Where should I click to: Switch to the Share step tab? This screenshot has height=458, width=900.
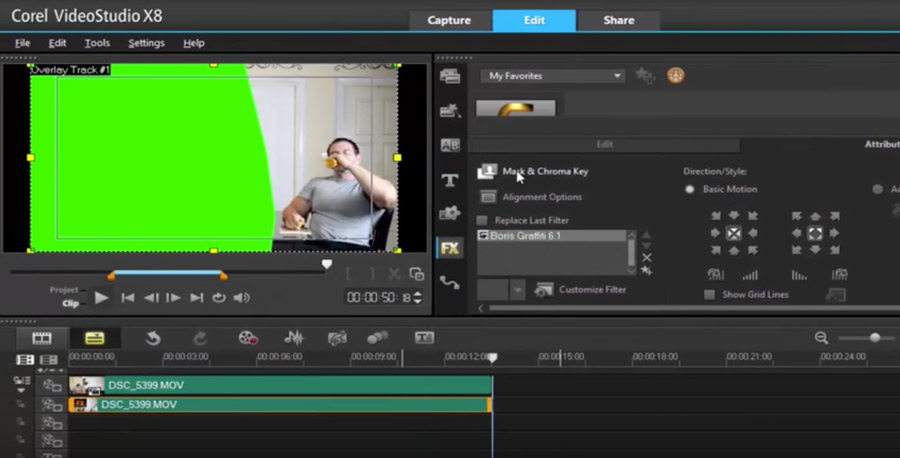pyautogui.click(x=619, y=20)
